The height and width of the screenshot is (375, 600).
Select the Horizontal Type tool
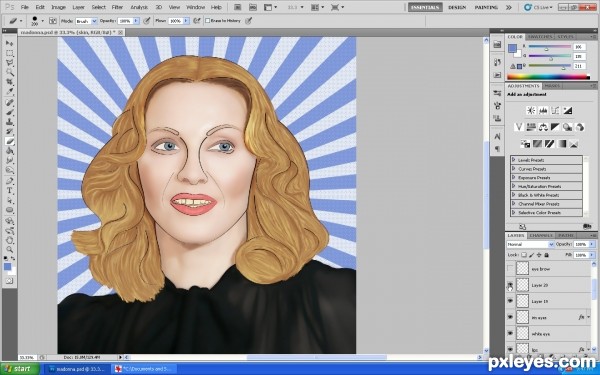(x=10, y=191)
